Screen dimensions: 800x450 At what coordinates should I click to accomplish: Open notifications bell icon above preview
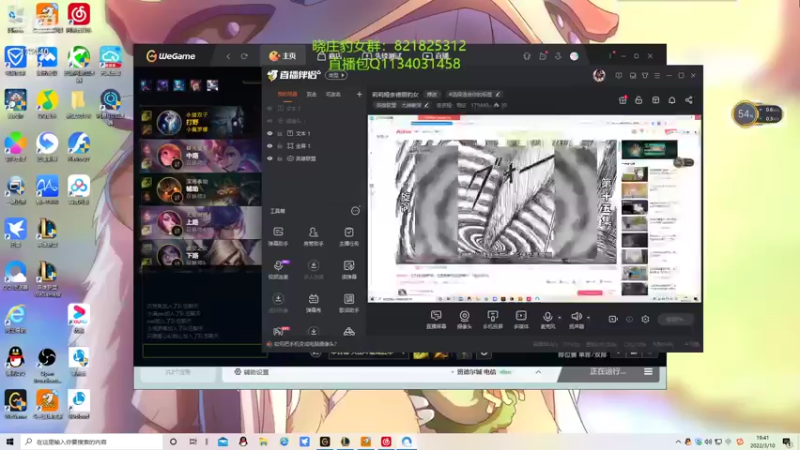point(672,100)
